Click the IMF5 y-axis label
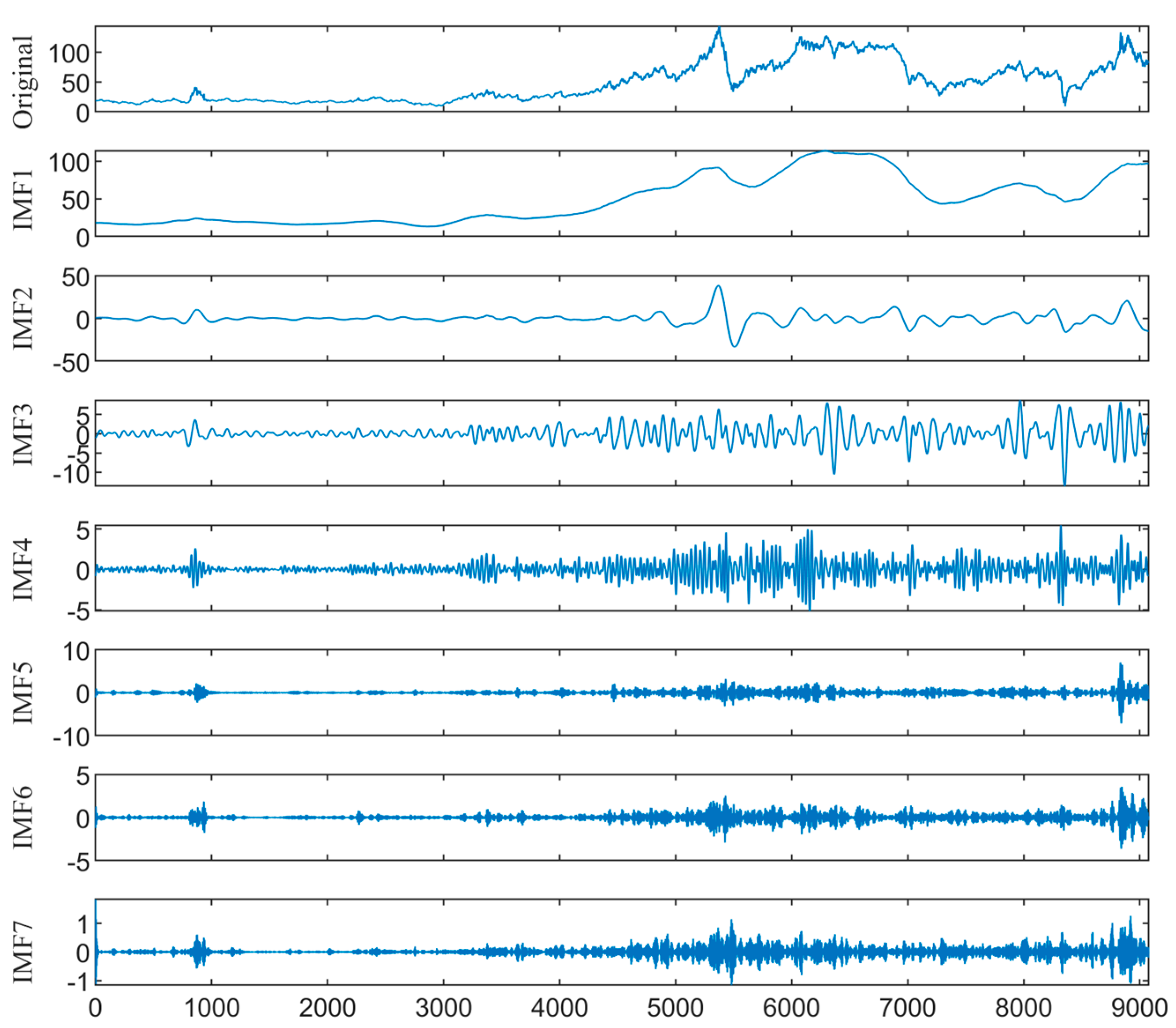The image size is (1176, 1028). tap(23, 693)
